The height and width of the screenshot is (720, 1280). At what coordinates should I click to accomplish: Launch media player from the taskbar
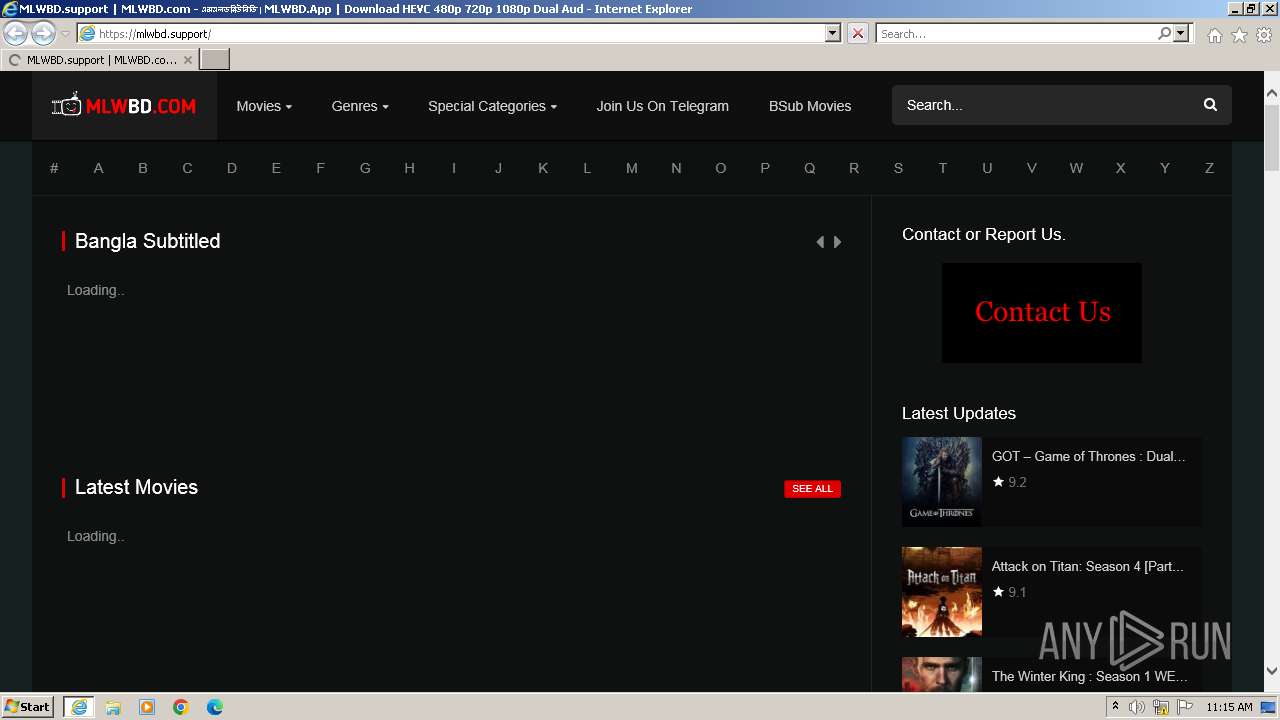click(x=147, y=707)
